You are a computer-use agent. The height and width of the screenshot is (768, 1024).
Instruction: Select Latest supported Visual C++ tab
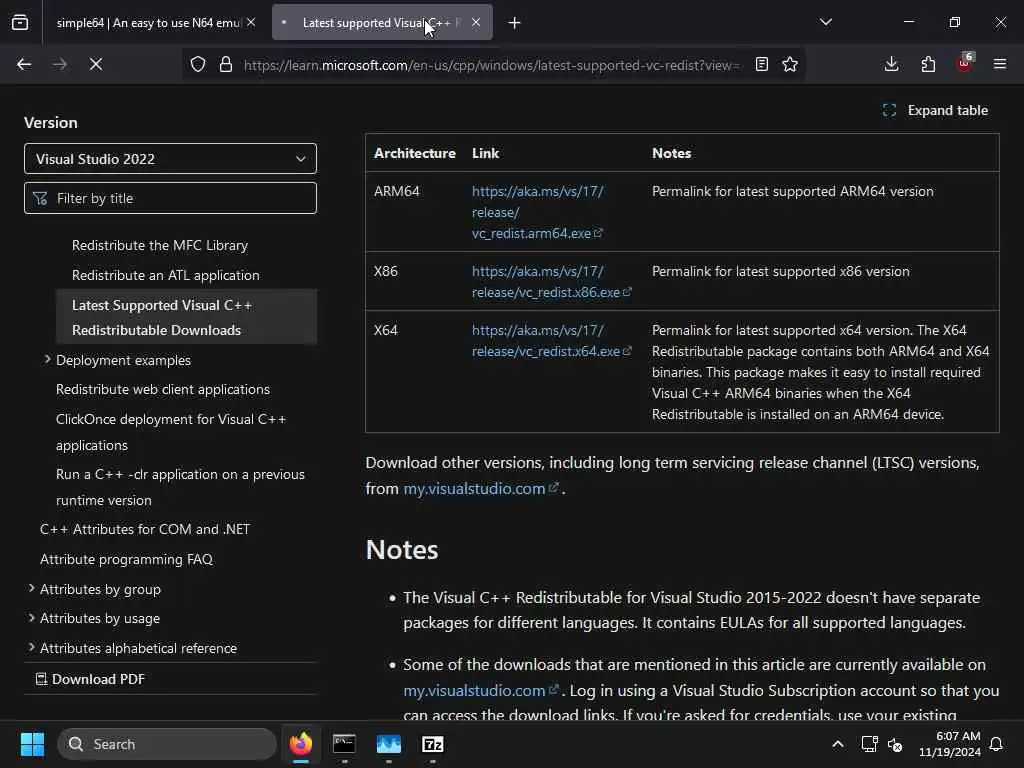point(382,22)
